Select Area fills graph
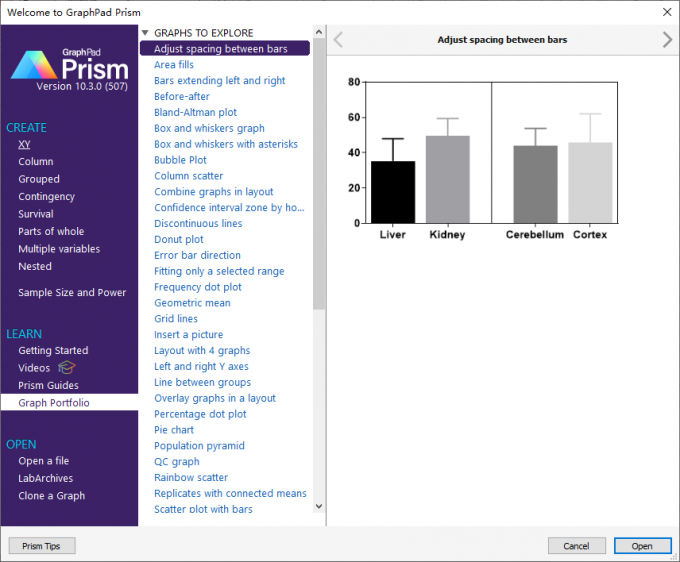The height and width of the screenshot is (562, 680). pyautogui.click(x=174, y=65)
